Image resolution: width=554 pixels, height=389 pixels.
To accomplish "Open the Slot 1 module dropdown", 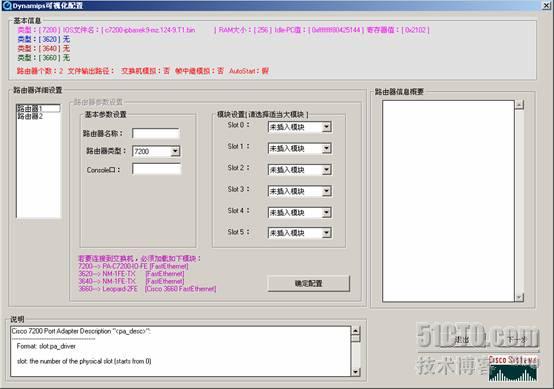I will tap(299, 148).
